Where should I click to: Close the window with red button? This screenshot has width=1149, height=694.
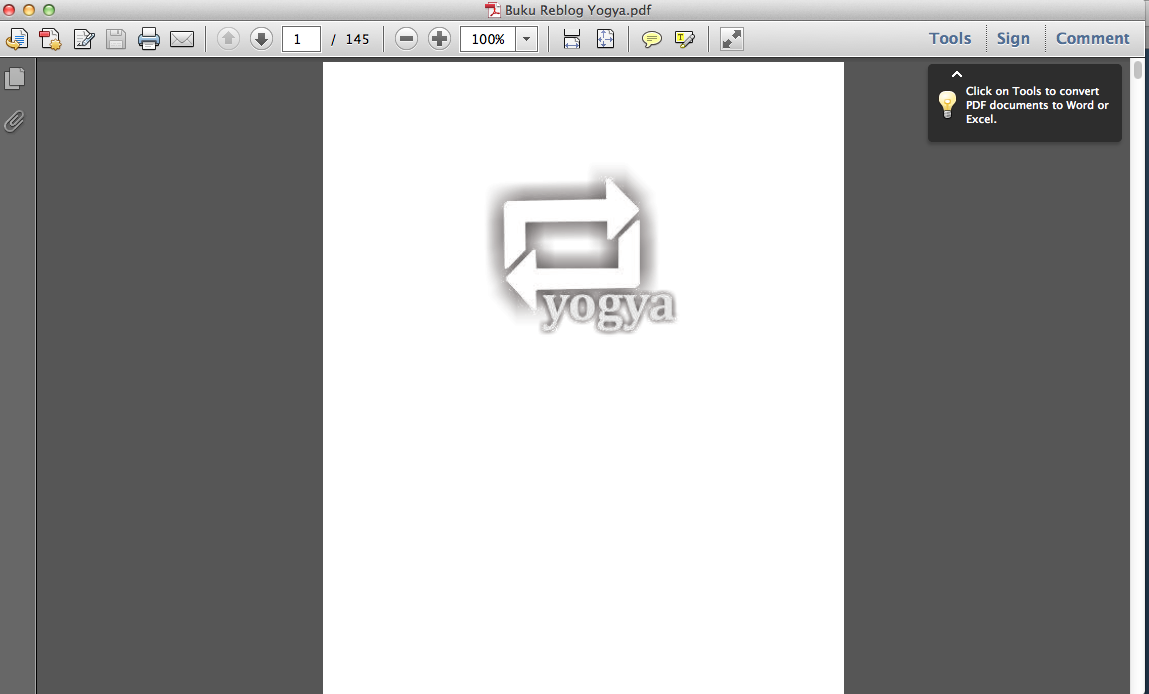click(x=9, y=10)
